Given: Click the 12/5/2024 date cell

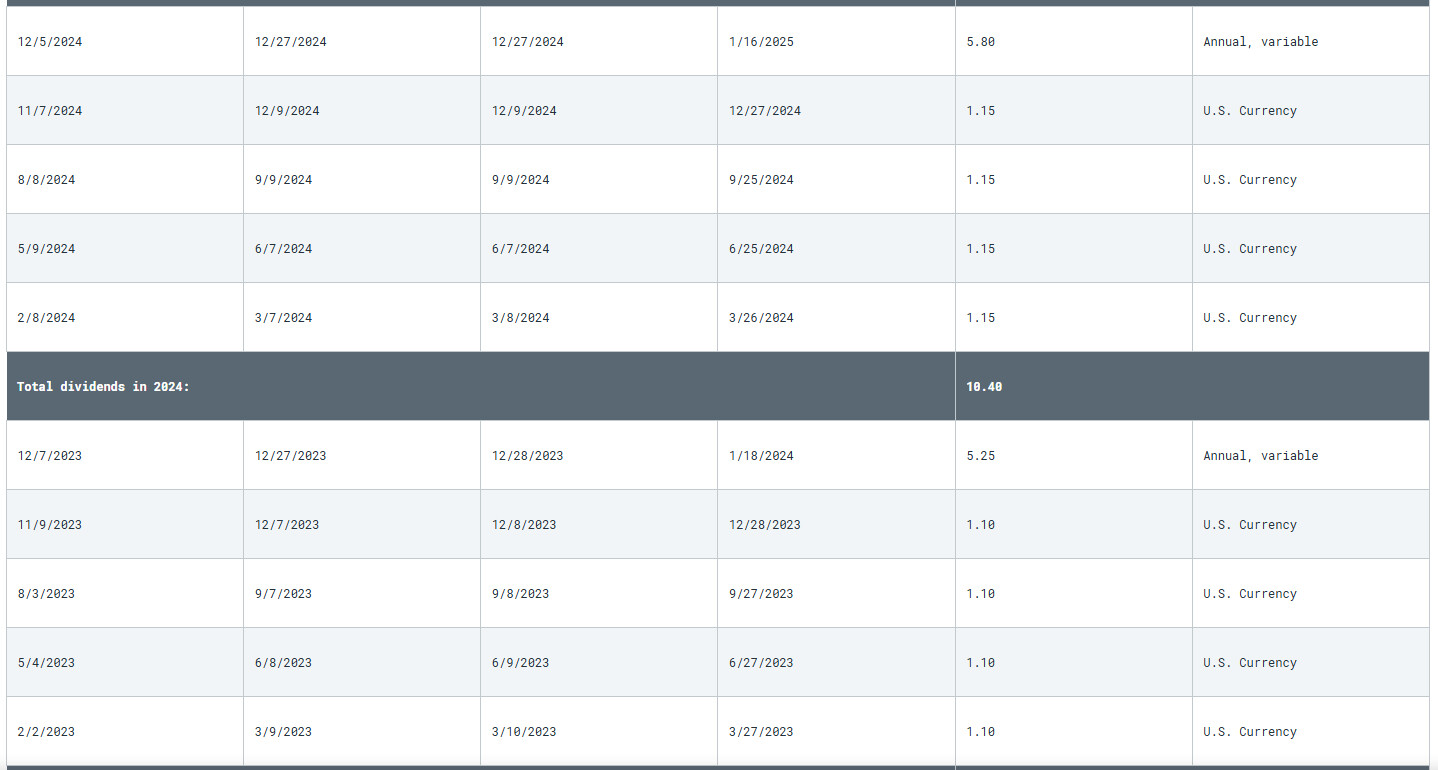Looking at the screenshot, I should (x=50, y=42).
